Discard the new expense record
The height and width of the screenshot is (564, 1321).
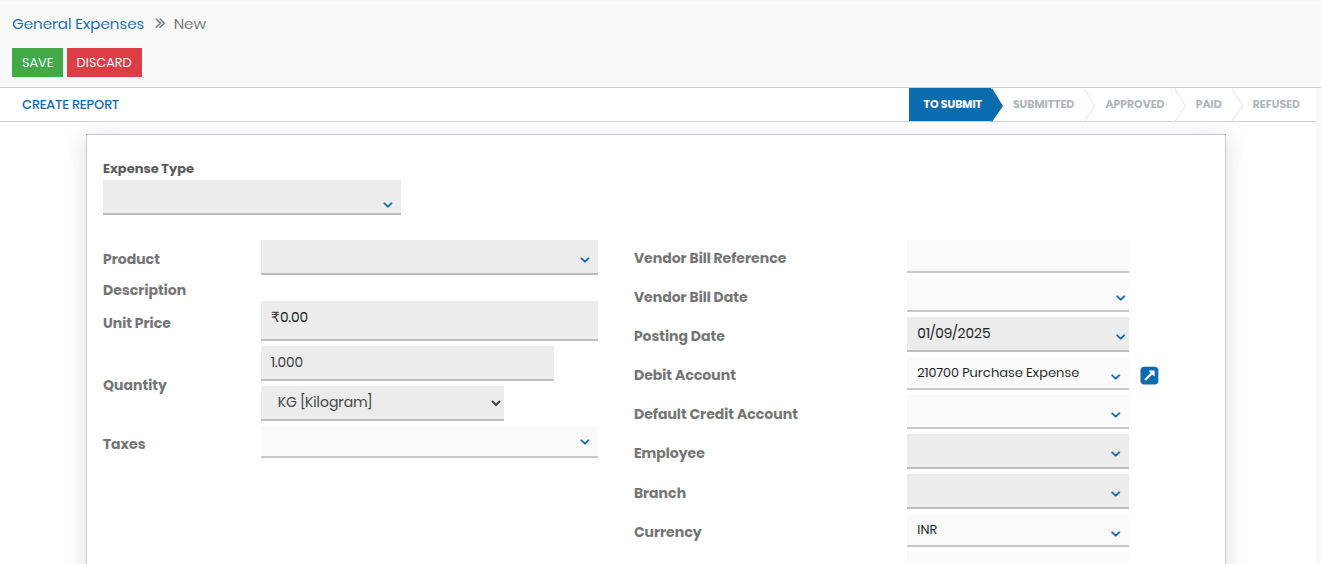(x=104, y=62)
